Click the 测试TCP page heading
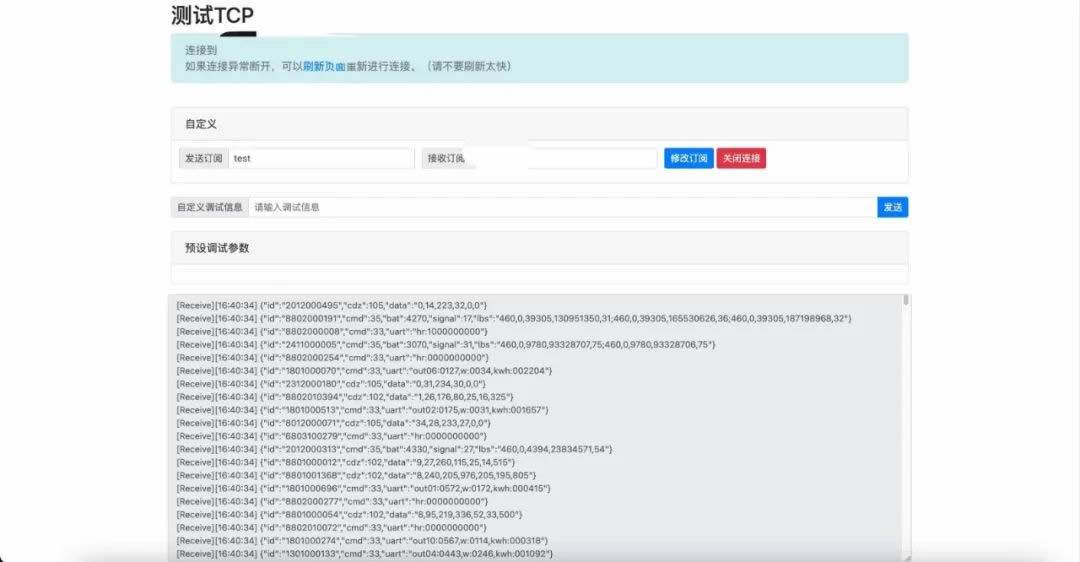This screenshot has height=562, width=1080. point(213,15)
